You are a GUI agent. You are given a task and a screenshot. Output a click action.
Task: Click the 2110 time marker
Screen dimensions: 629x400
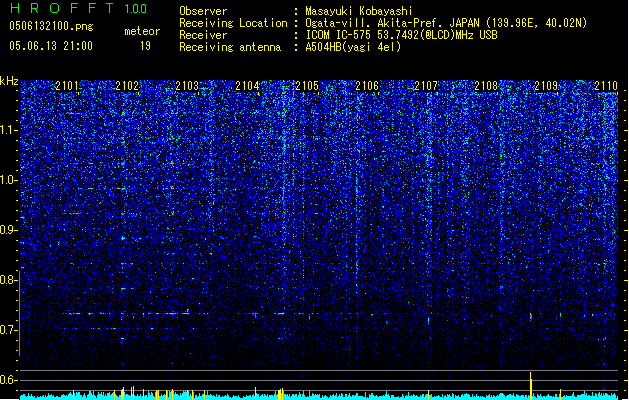coord(606,86)
